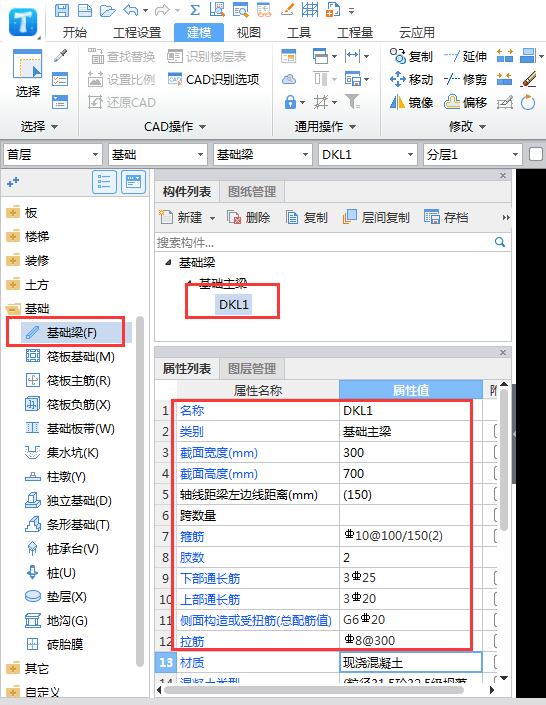Click the Save icon in quick toolbar
Image resolution: width=546 pixels, height=705 pixels.
tap(62, 10)
